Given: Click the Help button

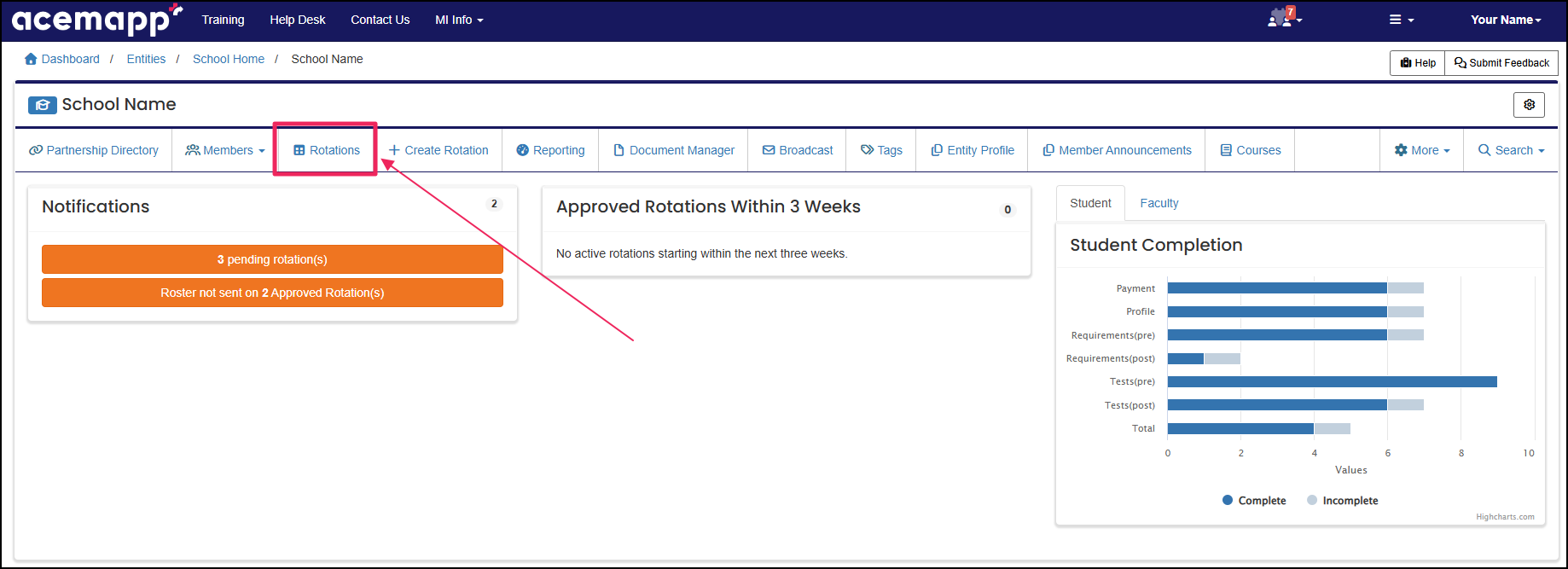Looking at the screenshot, I should pyautogui.click(x=1418, y=63).
